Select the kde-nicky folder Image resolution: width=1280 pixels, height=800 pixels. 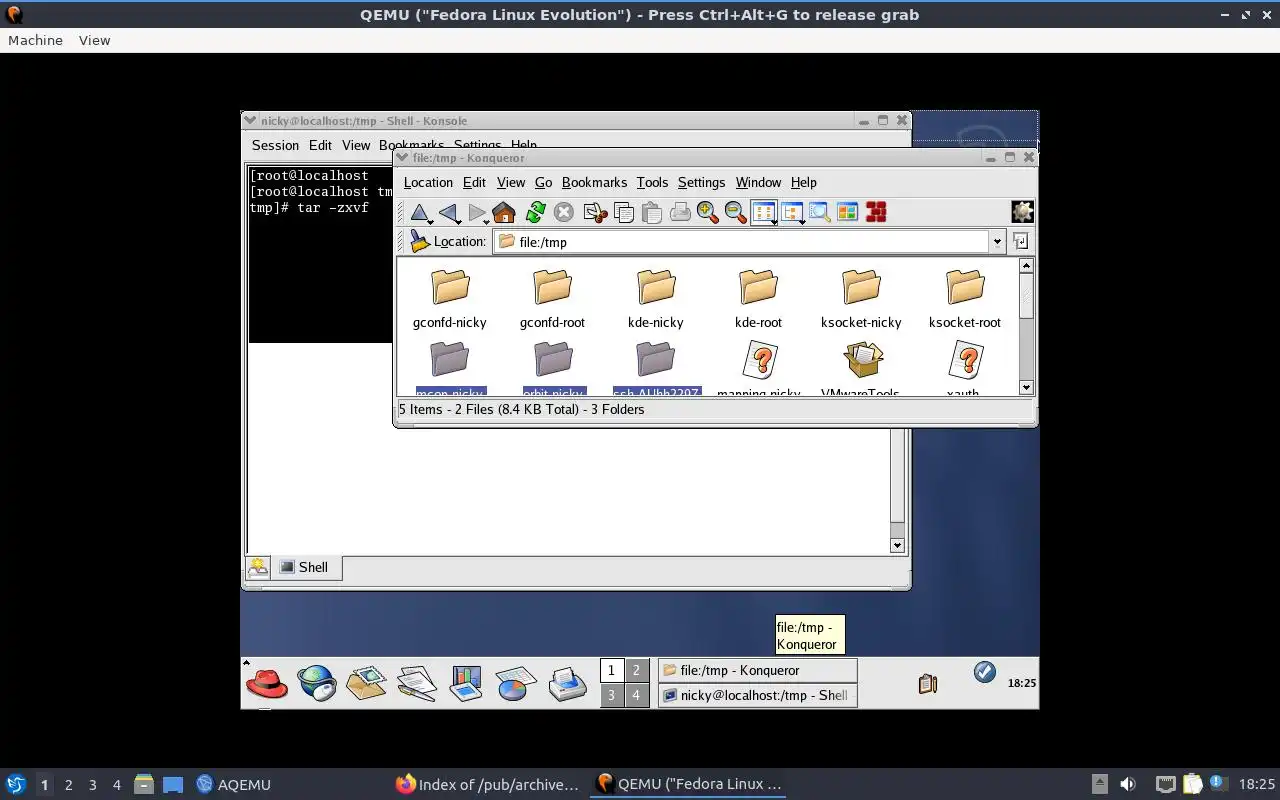point(656,299)
